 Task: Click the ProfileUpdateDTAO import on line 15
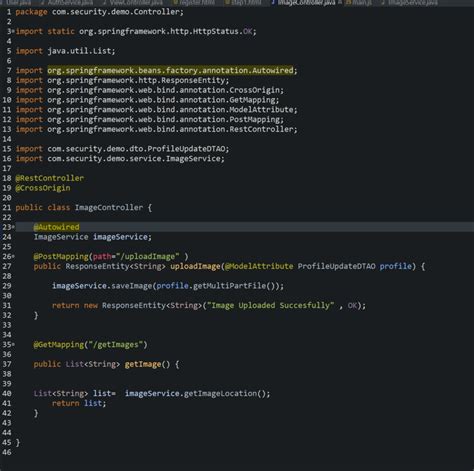[x=136, y=149]
